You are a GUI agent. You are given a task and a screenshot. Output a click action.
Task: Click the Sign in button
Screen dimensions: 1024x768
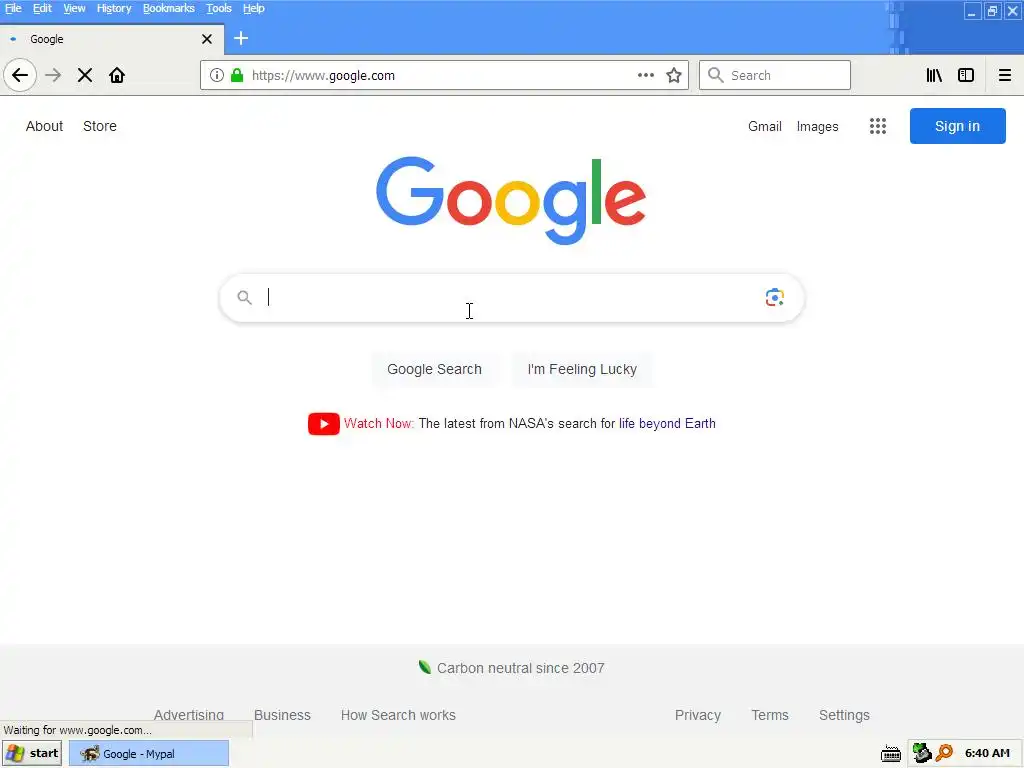click(957, 126)
